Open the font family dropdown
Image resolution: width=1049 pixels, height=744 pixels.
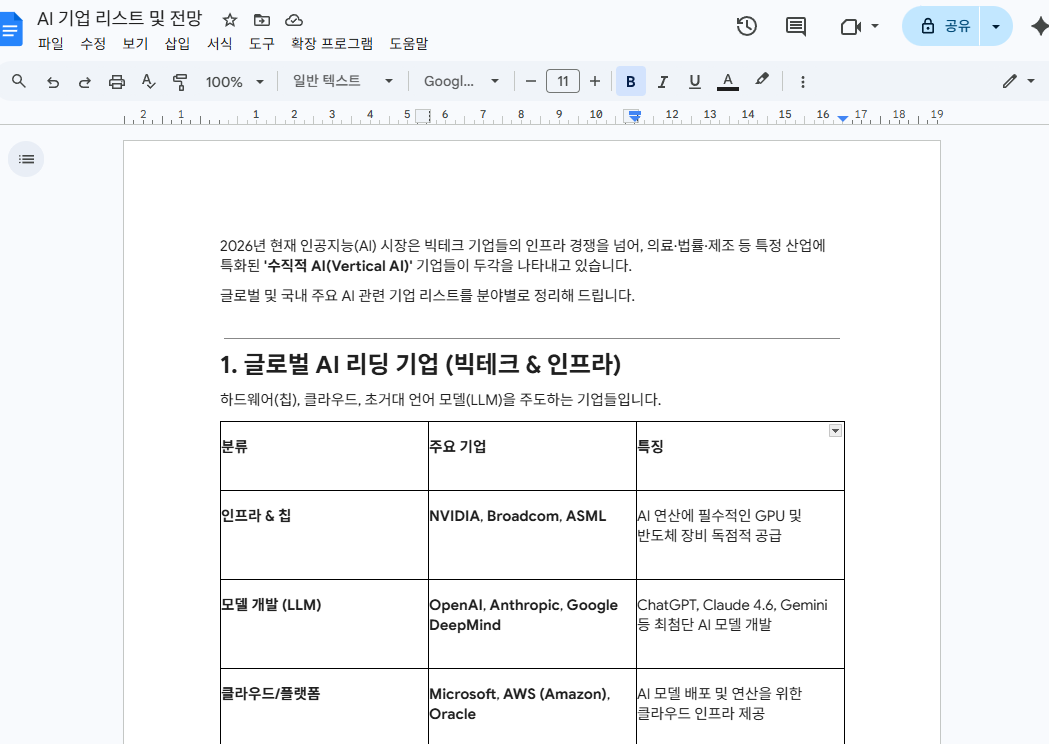pyautogui.click(x=462, y=82)
